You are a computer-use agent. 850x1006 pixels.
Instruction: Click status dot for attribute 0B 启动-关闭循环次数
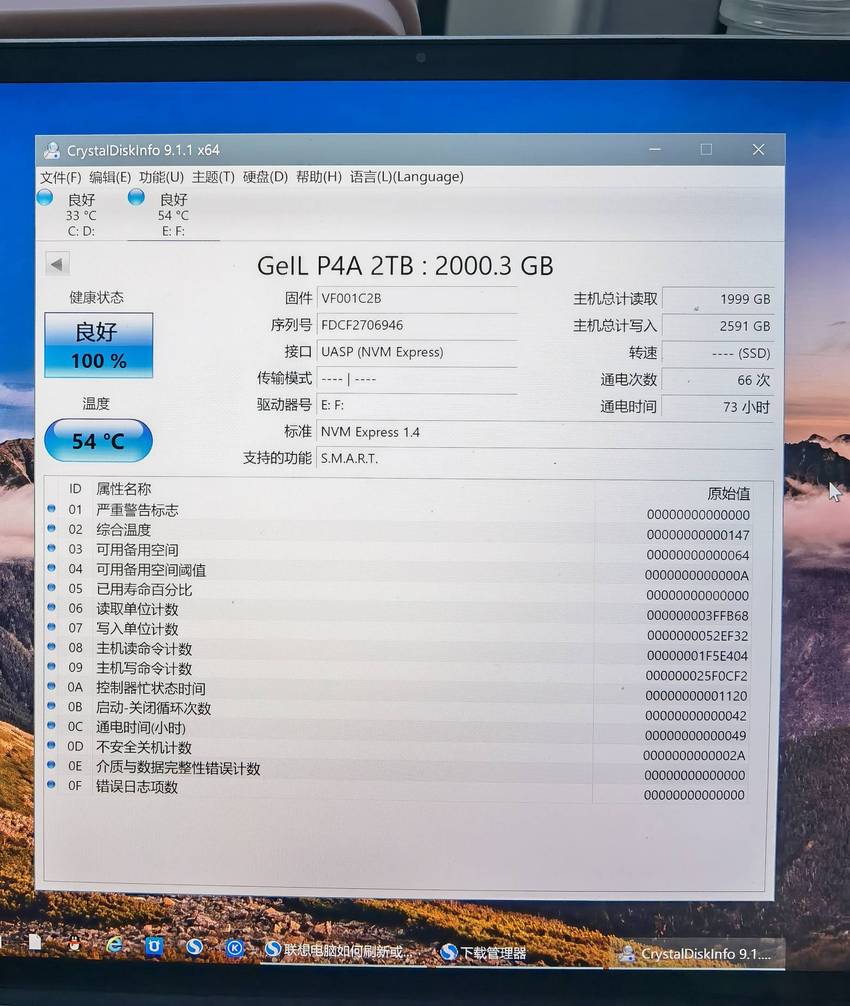point(51,706)
